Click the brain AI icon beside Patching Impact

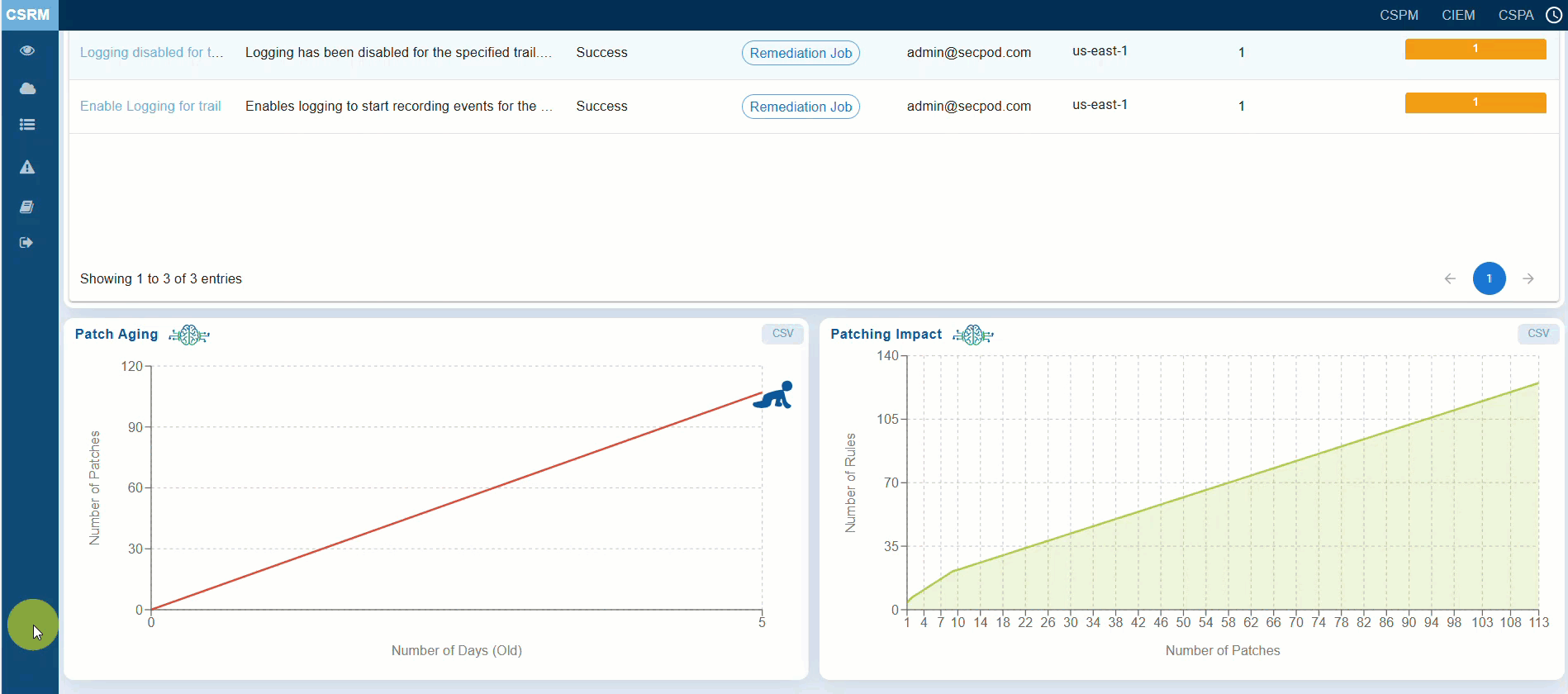[x=973, y=335]
